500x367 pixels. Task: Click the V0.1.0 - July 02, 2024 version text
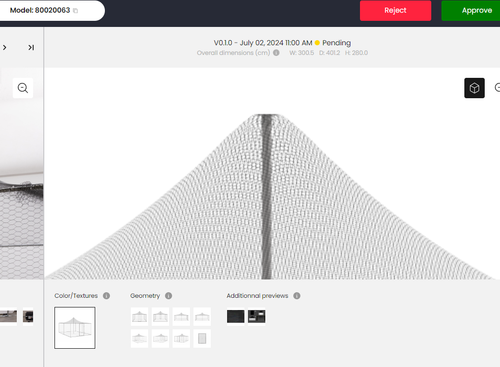click(263, 43)
